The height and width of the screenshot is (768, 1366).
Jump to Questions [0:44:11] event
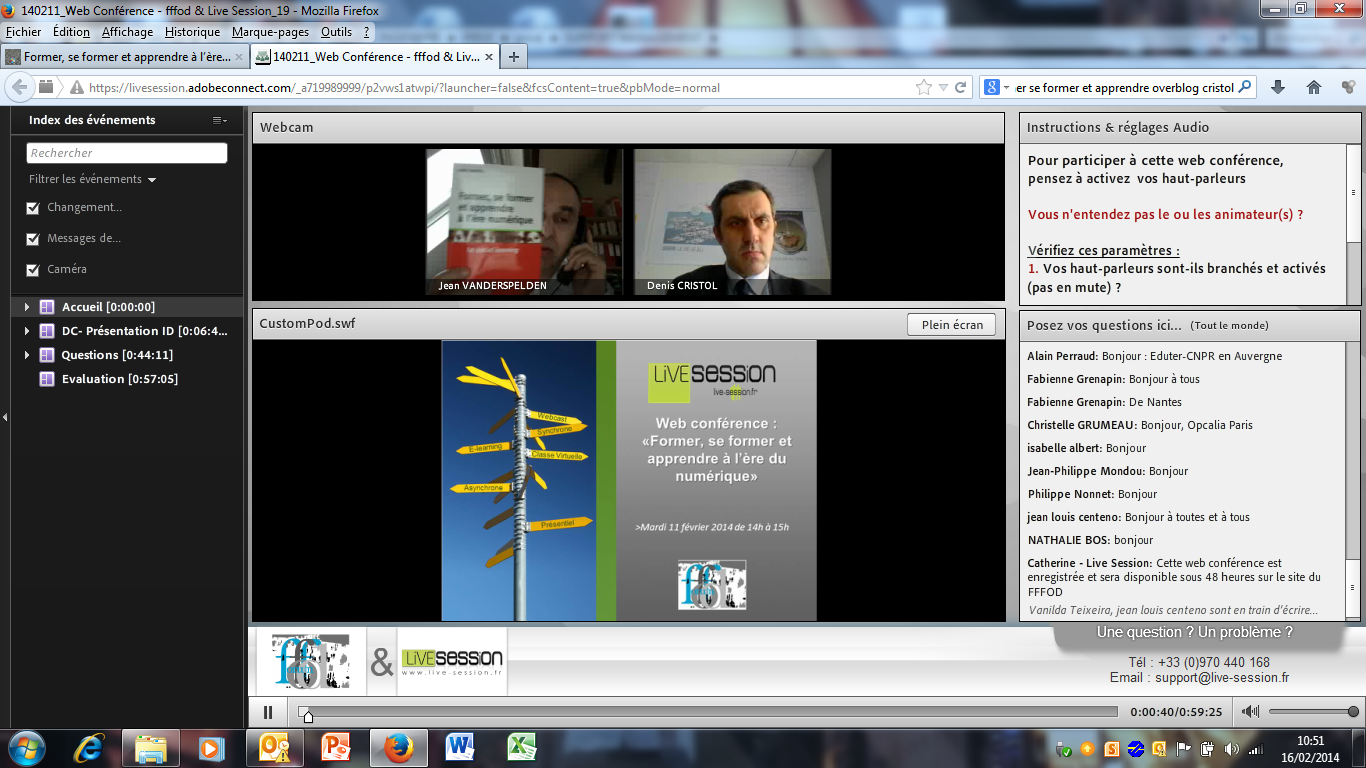pos(117,355)
